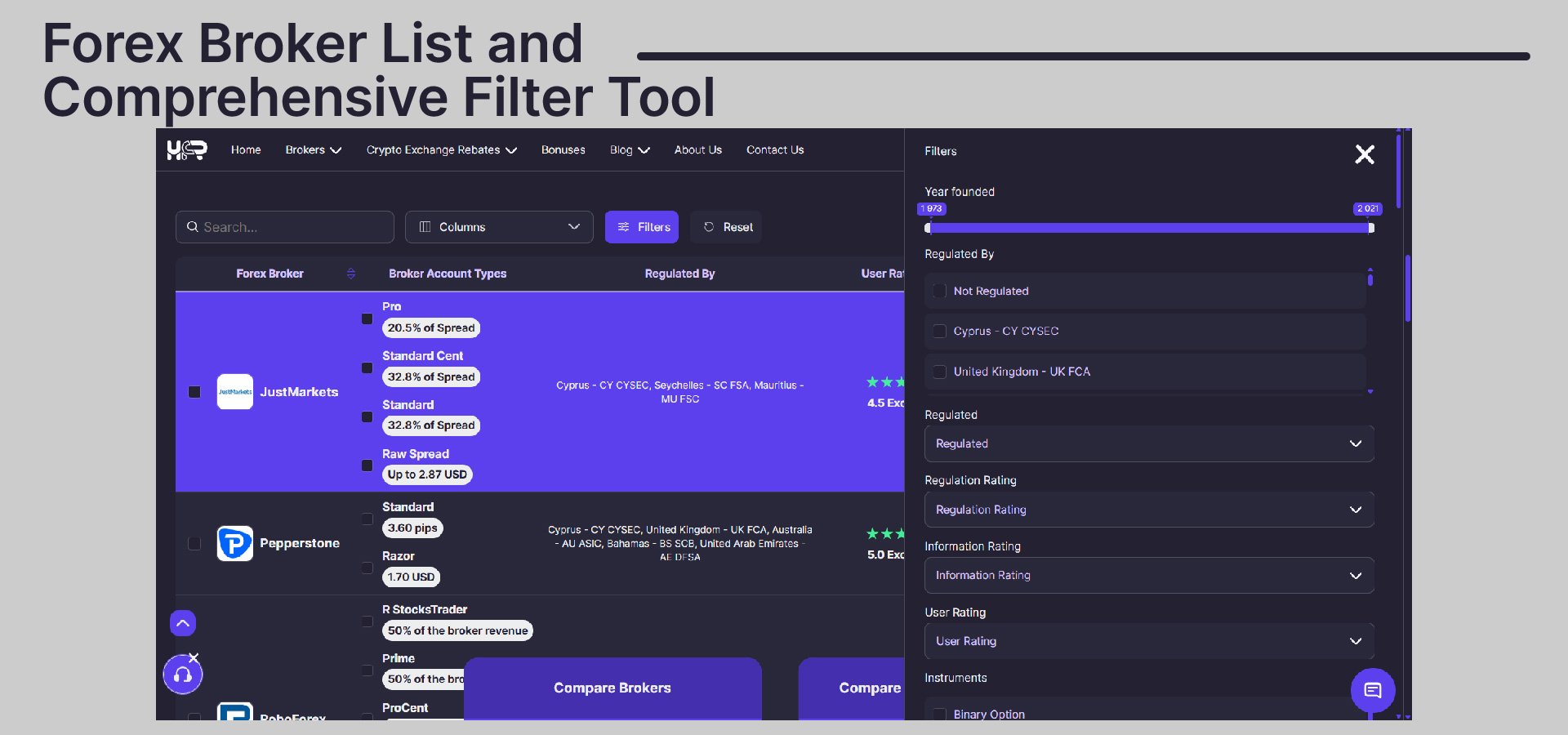Image resolution: width=1568 pixels, height=735 pixels.
Task: Click the Pepperstone star rating
Action: click(x=885, y=534)
